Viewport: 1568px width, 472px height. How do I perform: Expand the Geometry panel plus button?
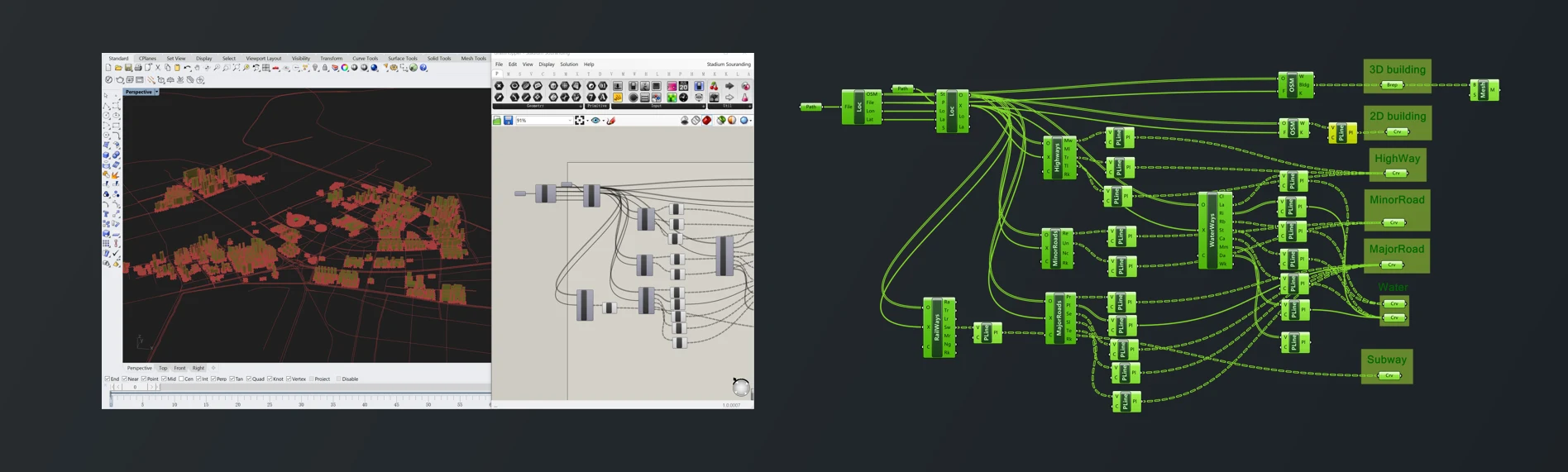(580, 107)
